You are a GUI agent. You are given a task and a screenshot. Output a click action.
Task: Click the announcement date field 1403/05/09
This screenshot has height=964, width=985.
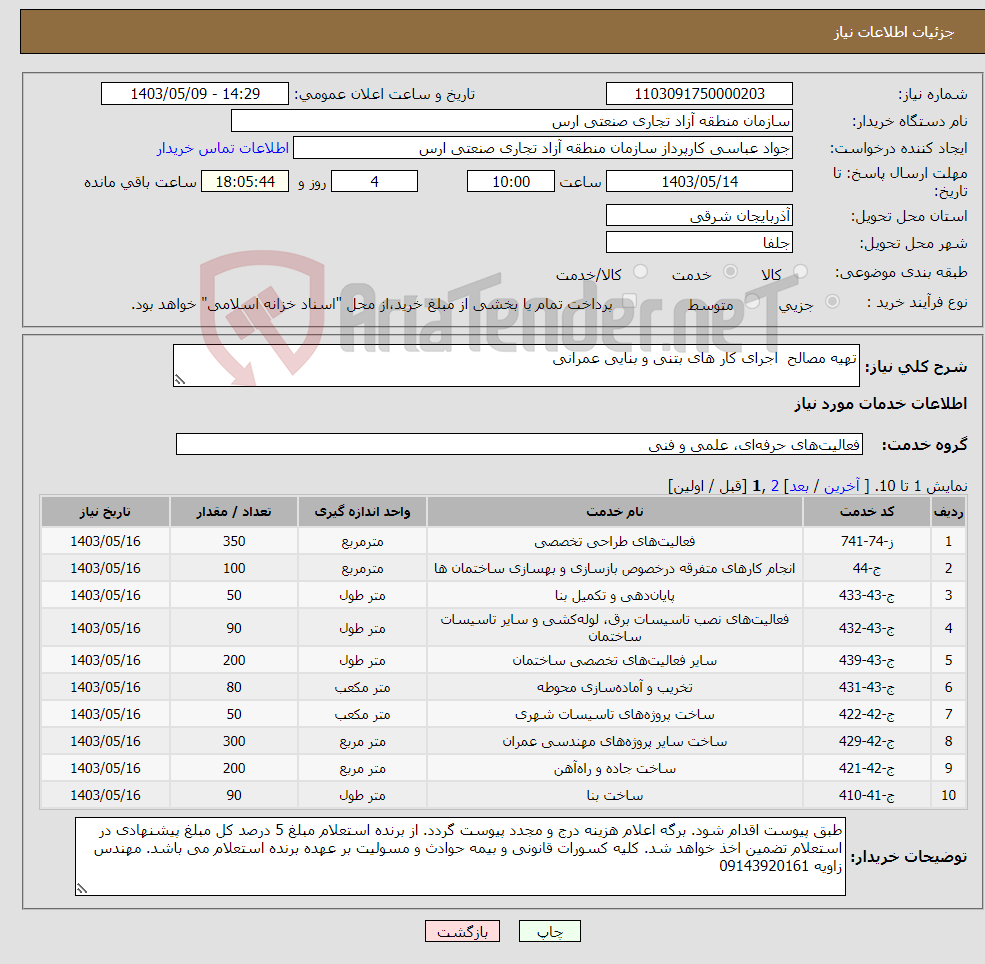click(195, 94)
